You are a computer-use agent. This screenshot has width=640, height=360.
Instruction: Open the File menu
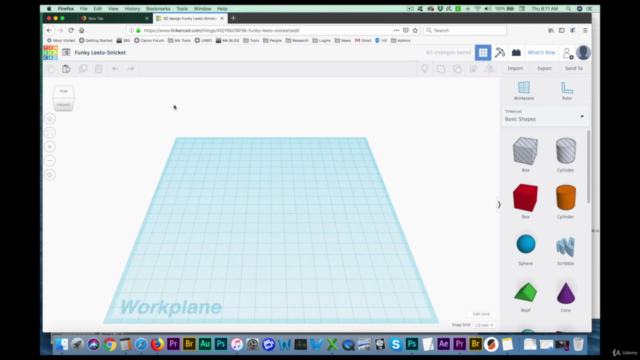[84, 9]
